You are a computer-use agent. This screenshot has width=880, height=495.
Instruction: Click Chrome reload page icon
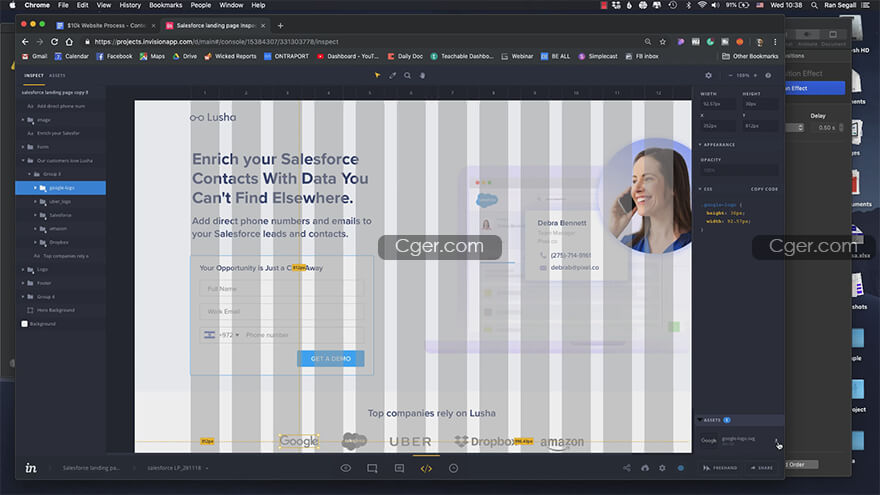[54, 42]
